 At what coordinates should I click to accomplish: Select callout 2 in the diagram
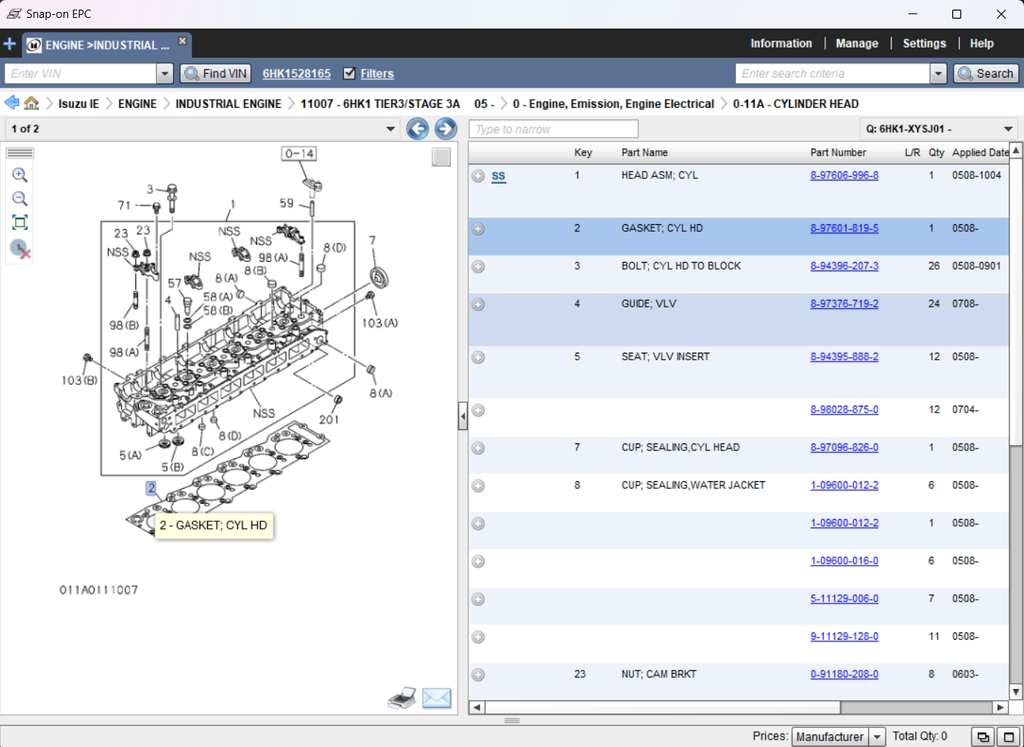[x=151, y=488]
